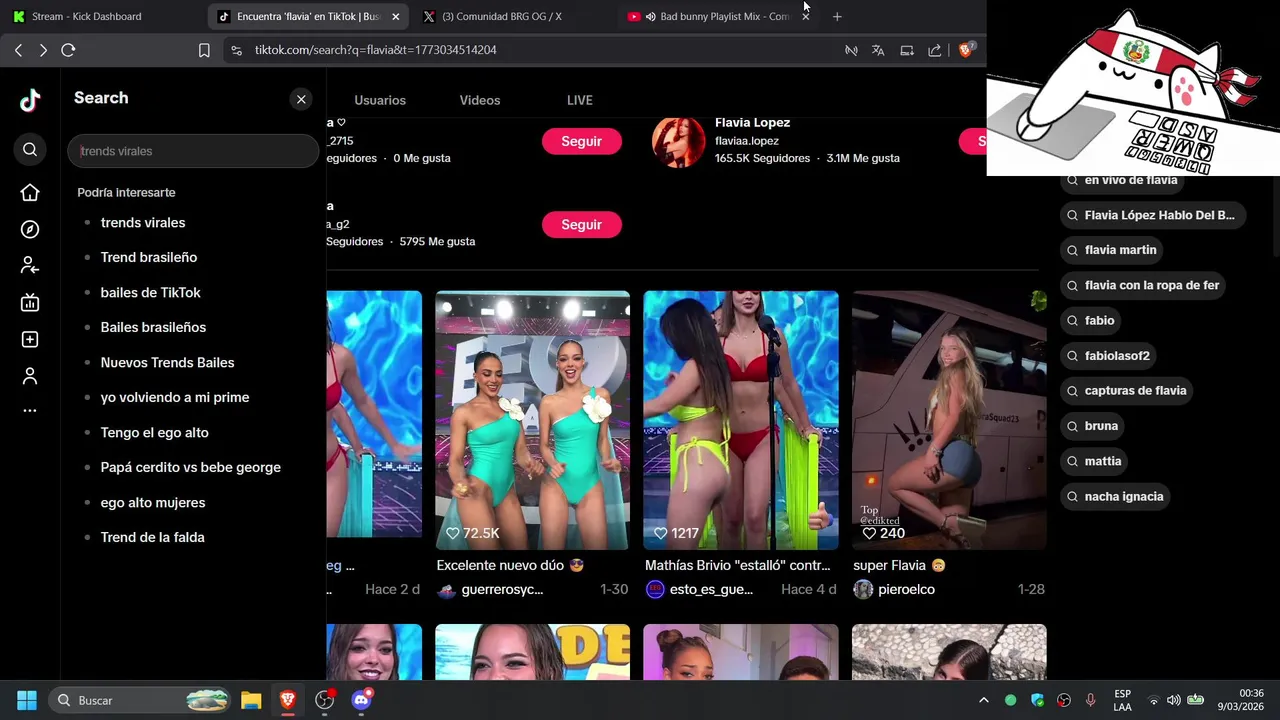Go back in browser
The image size is (1280, 720).
tap(18, 50)
